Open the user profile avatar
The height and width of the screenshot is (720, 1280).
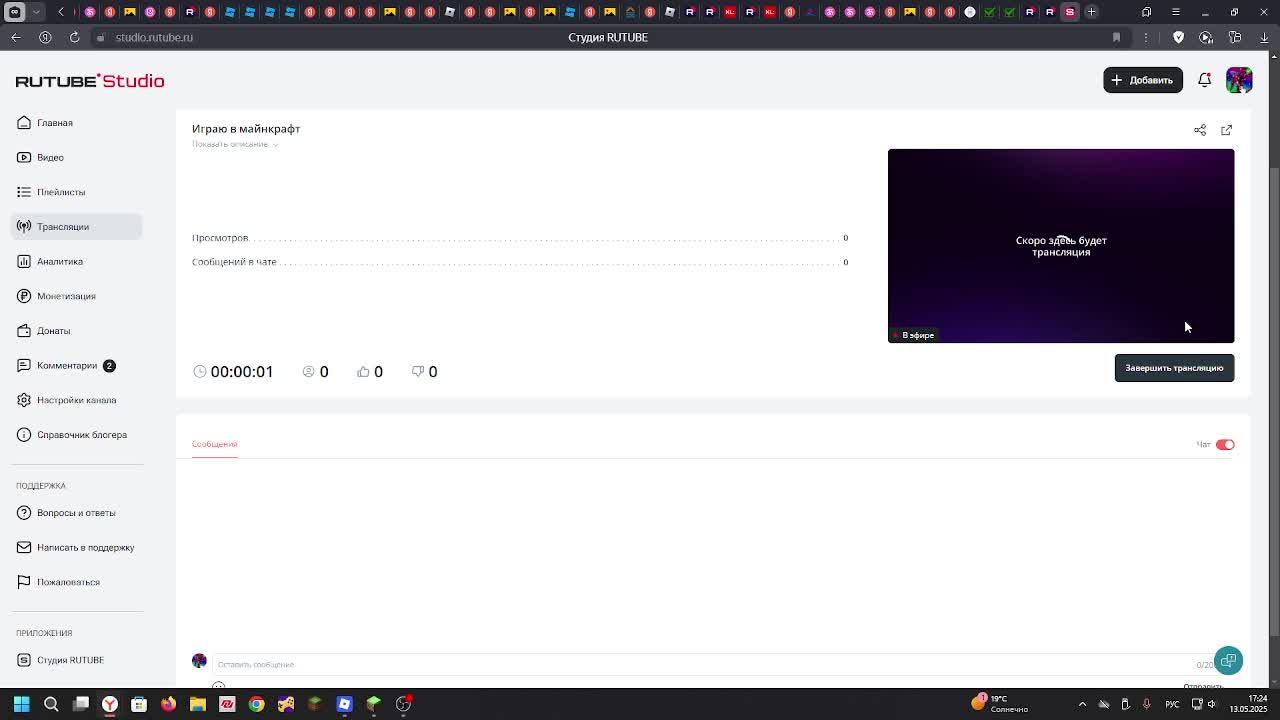point(1239,80)
